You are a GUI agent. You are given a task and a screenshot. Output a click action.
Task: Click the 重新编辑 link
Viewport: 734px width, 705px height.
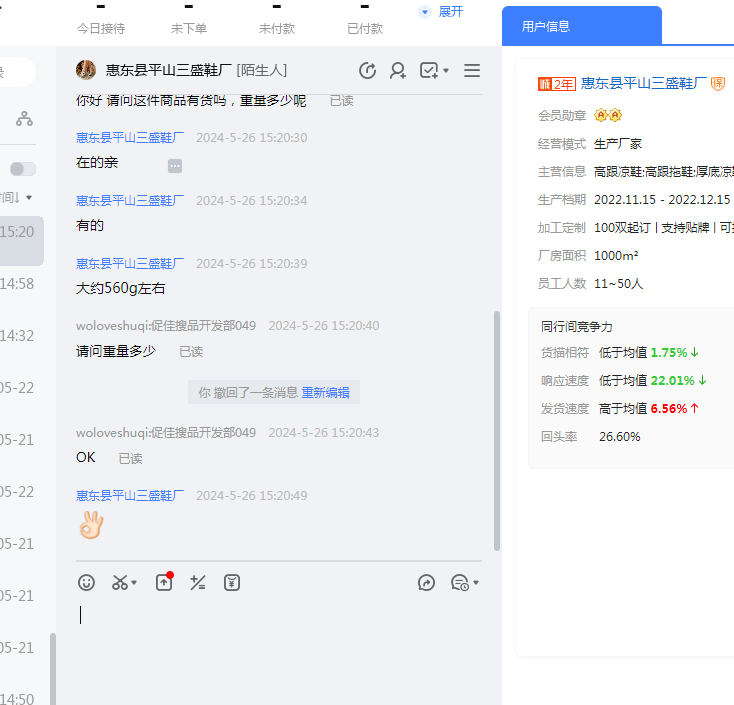point(325,393)
